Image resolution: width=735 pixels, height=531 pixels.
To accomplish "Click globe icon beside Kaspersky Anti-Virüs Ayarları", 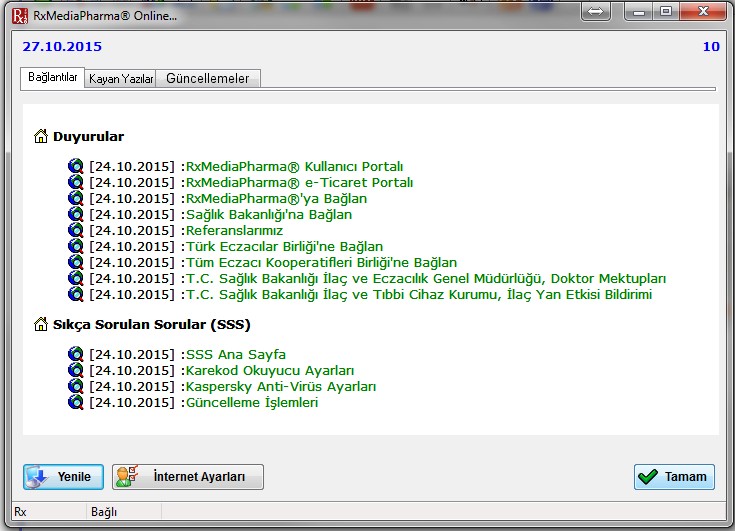I will 76,387.
